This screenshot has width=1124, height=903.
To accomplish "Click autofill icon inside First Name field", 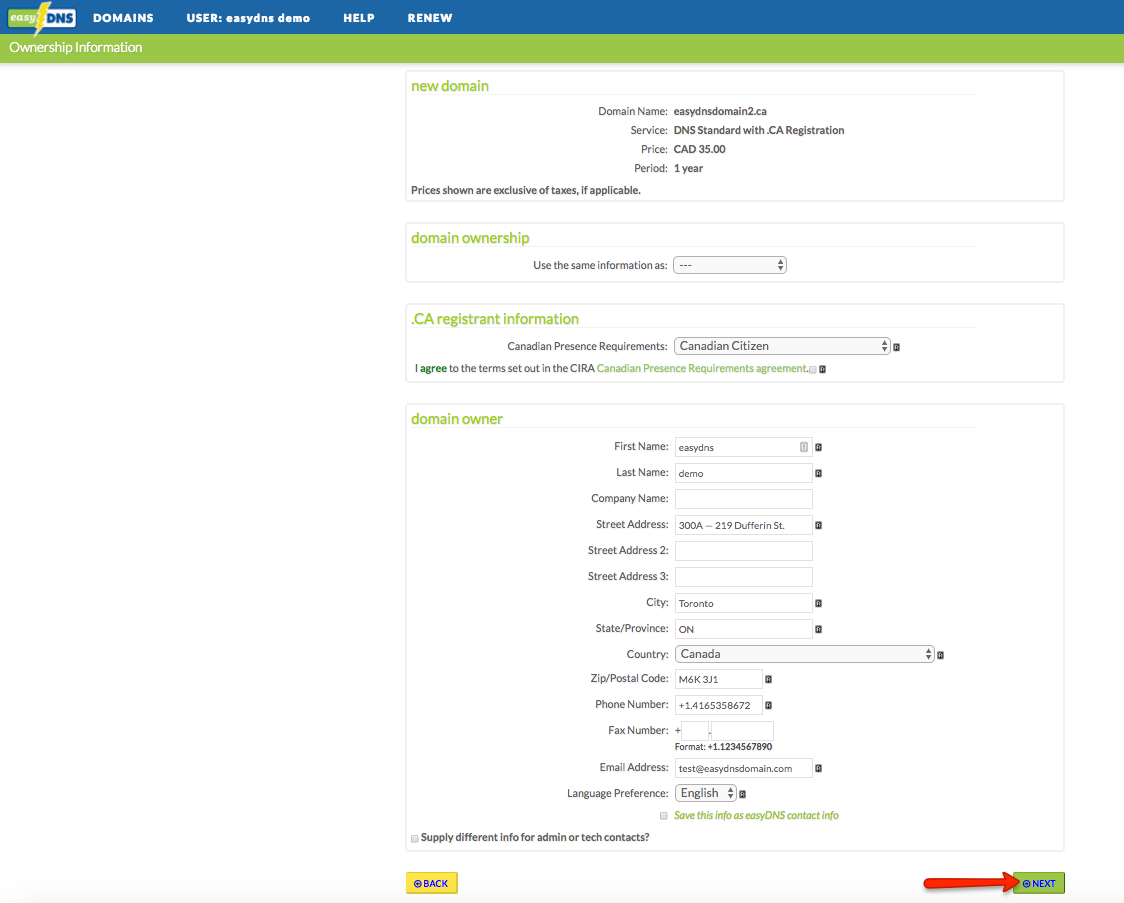I will pos(804,447).
